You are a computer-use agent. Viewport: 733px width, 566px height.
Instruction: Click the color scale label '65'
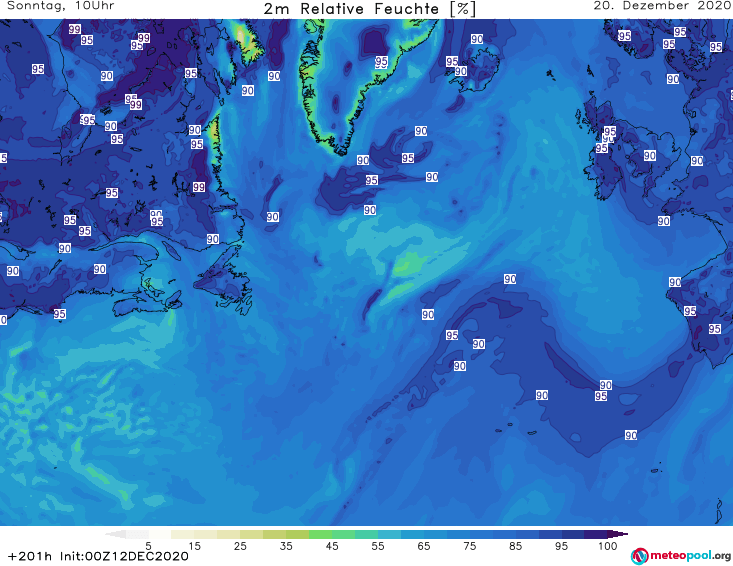[424, 546]
